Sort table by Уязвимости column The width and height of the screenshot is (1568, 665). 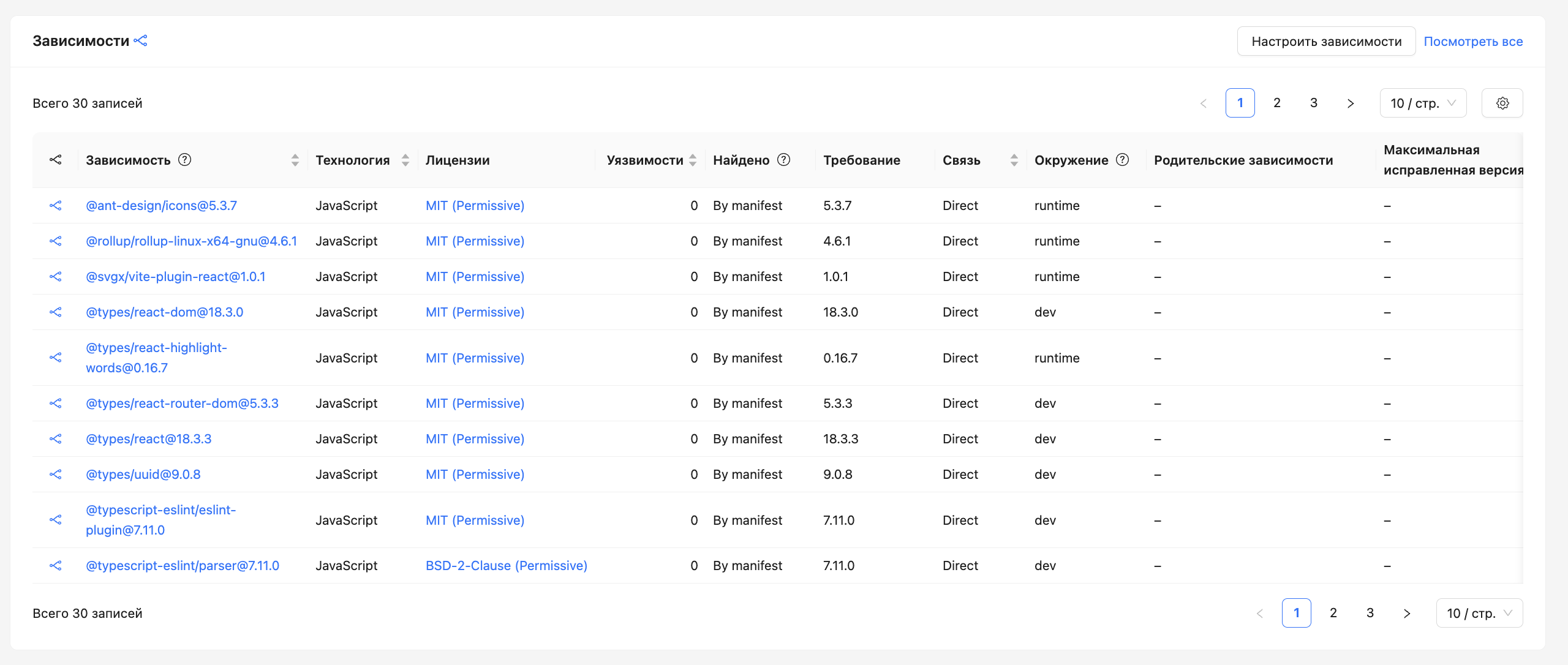(x=693, y=160)
